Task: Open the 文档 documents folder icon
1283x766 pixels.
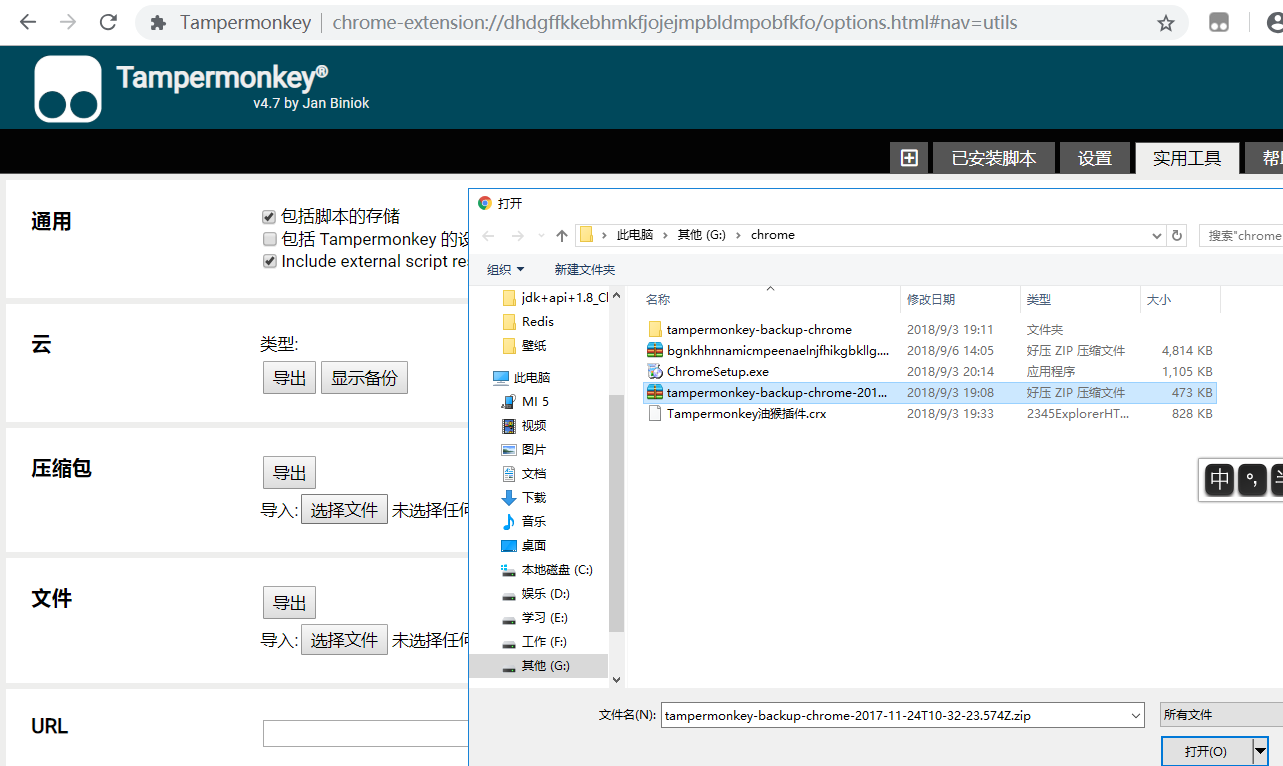Action: tap(509, 474)
